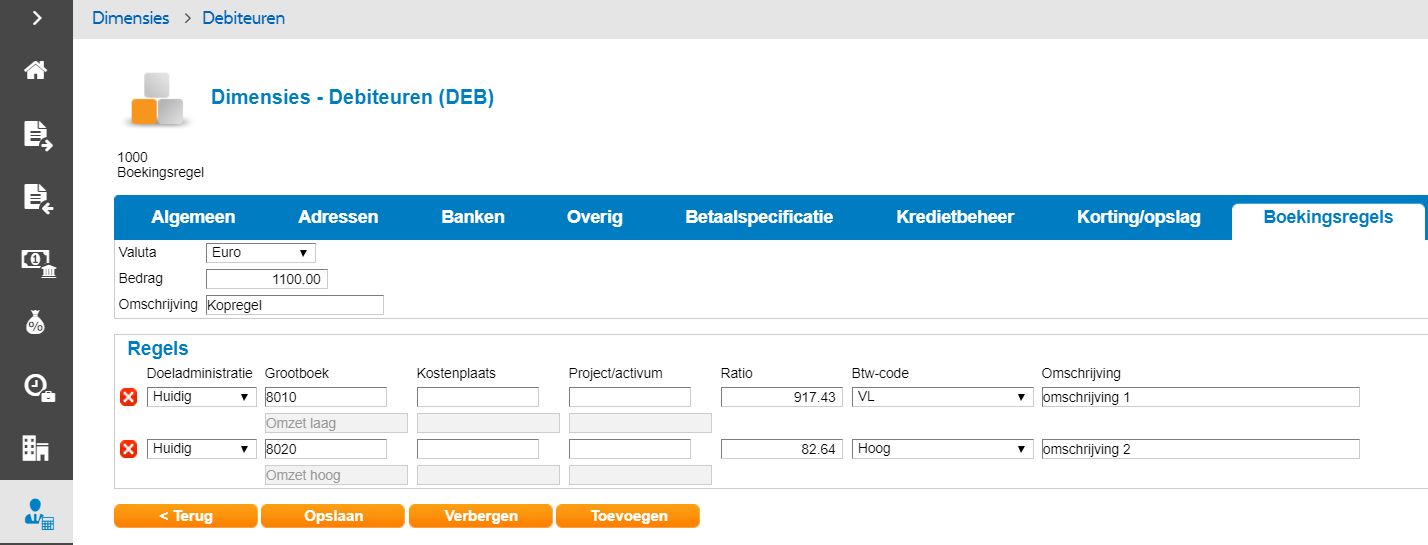Open the Hoog Btw-code dropdown
Screen dimensions: 1428x545
[942, 449]
